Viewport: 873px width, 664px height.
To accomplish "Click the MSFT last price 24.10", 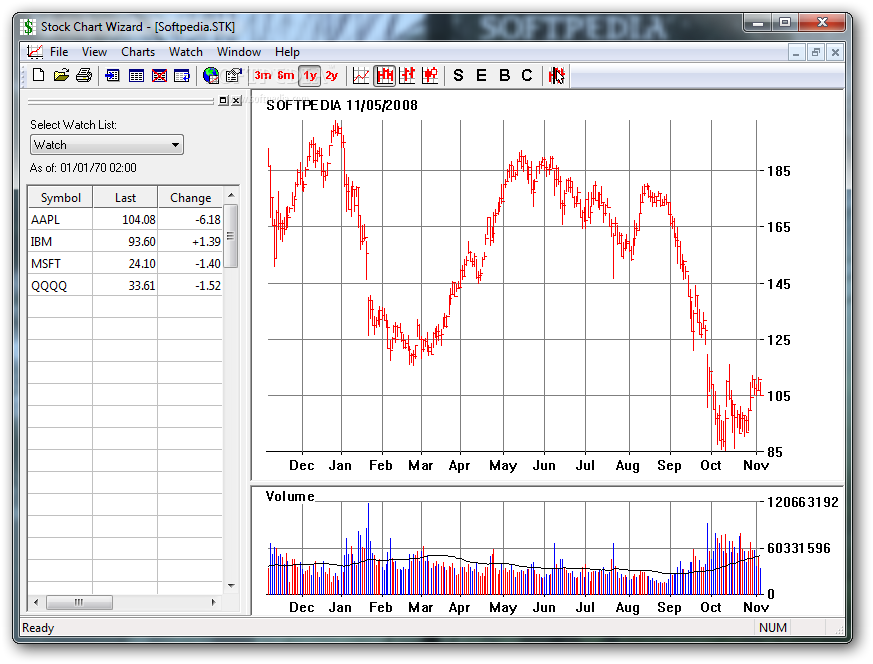I will pyautogui.click(x=142, y=264).
